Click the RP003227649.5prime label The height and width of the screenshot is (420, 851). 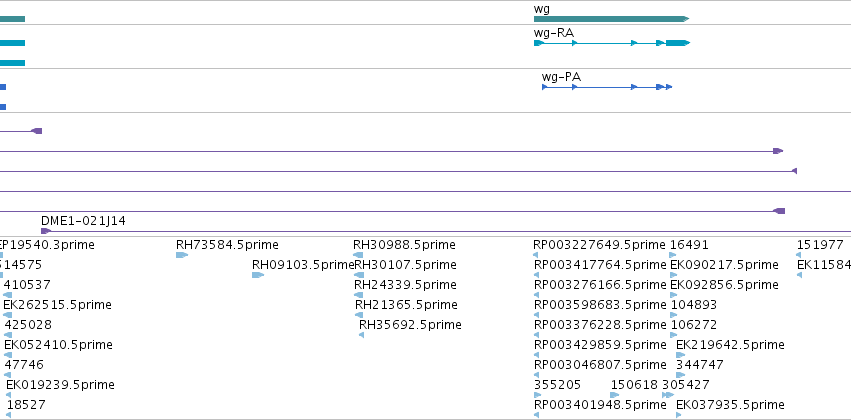tap(599, 245)
